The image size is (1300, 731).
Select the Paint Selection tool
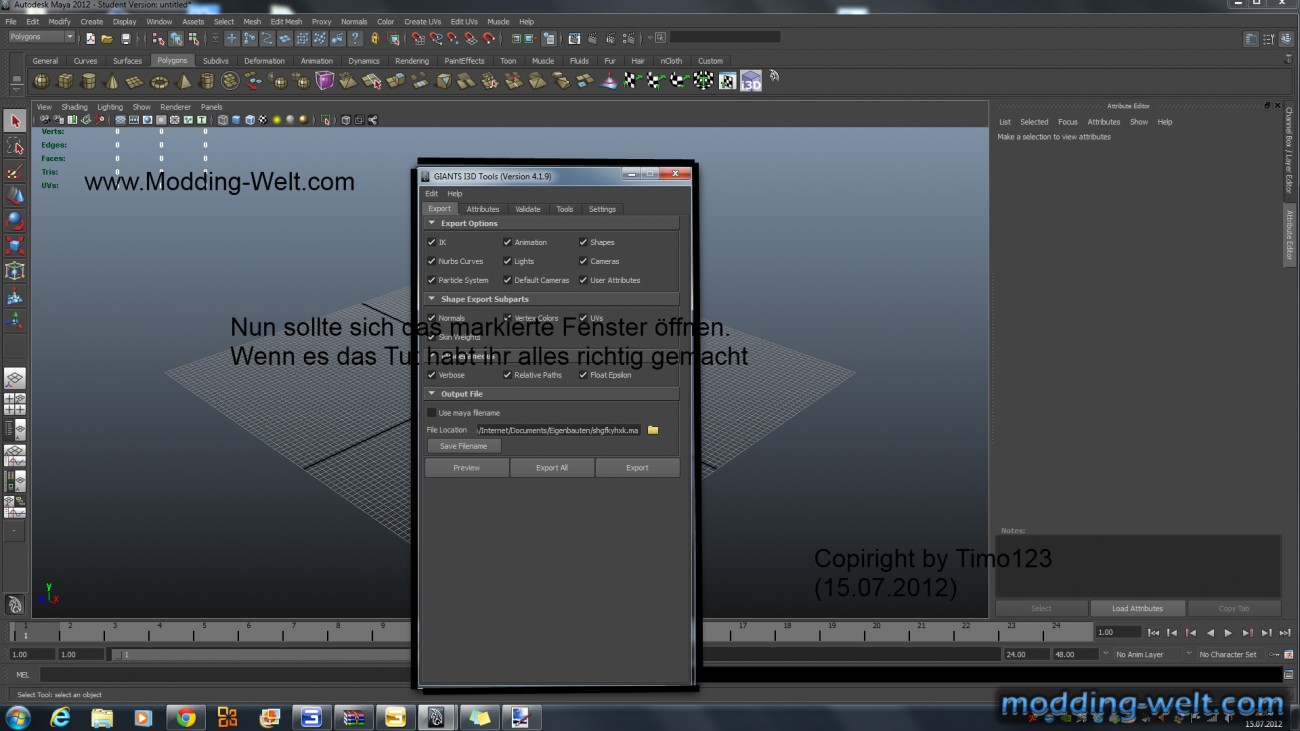14,171
